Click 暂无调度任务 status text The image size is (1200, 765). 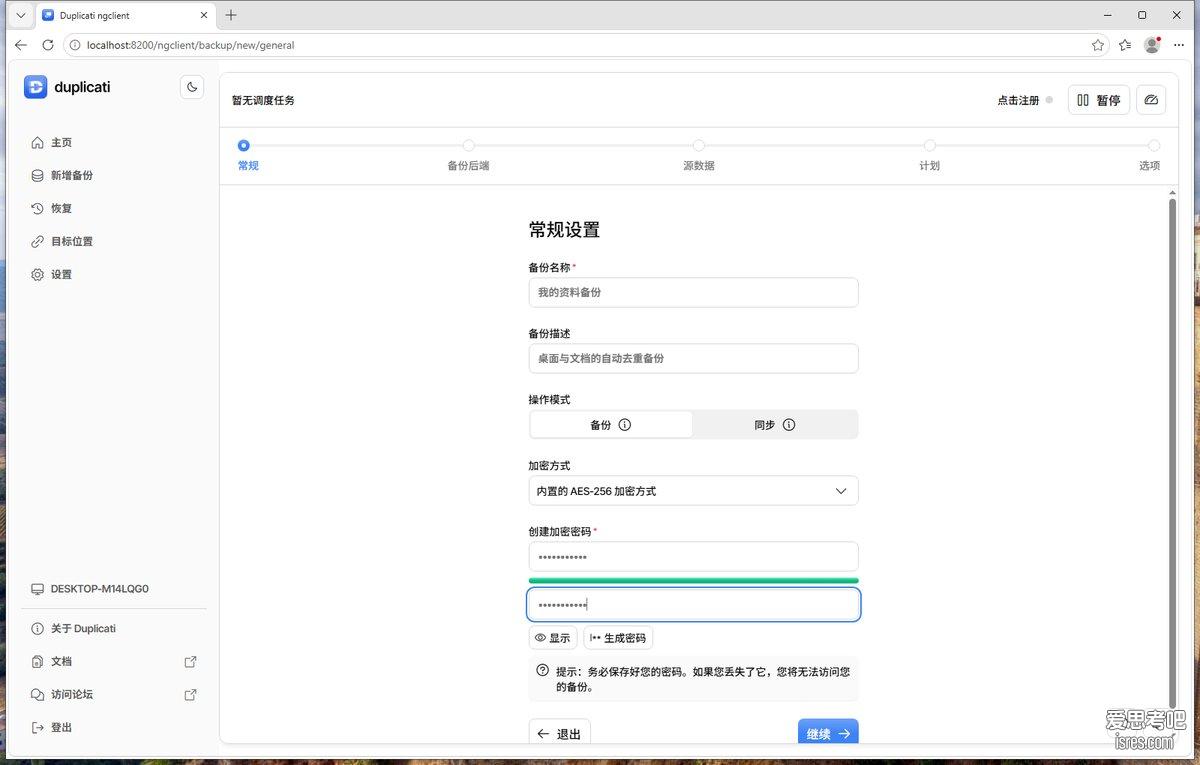click(263, 101)
